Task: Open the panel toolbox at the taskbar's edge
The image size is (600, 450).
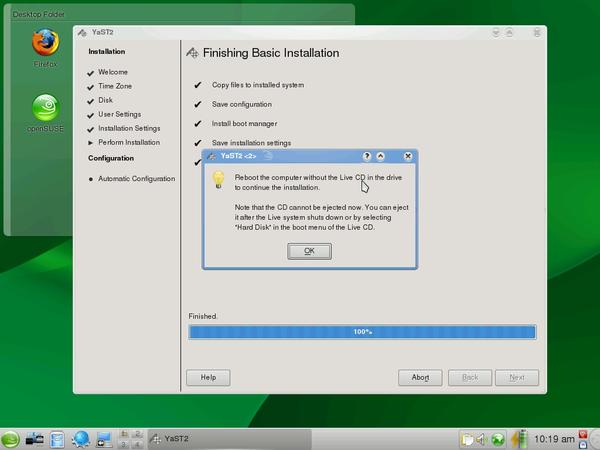Action: coord(595,439)
